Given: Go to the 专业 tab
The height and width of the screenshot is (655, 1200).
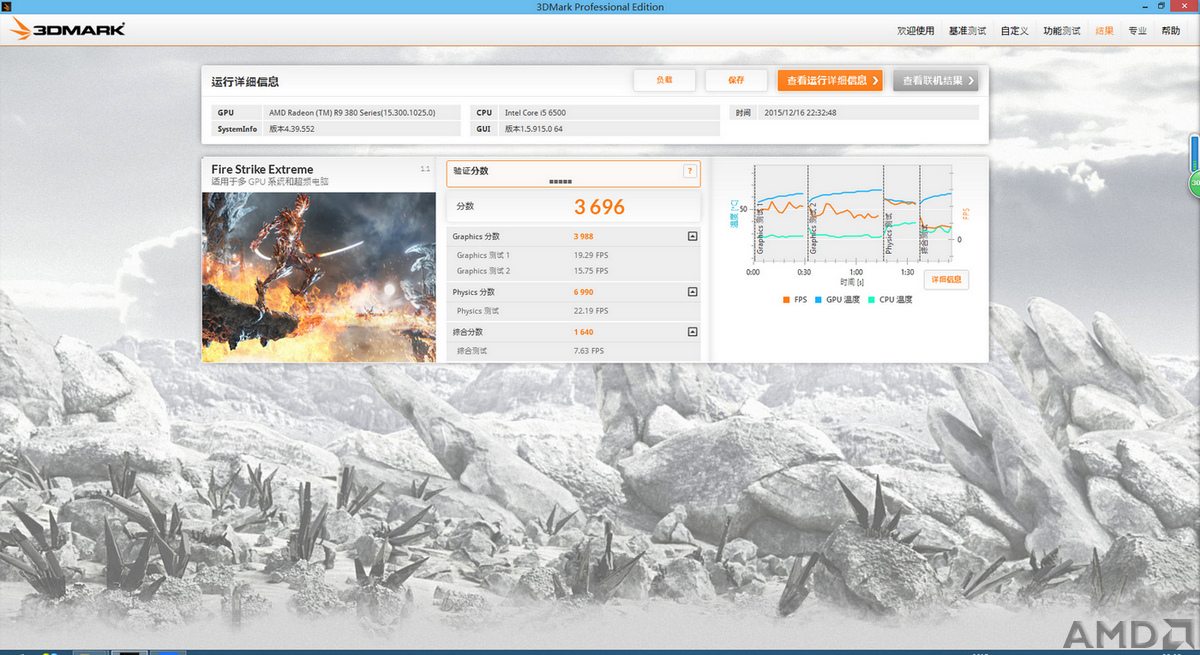Looking at the screenshot, I should pos(1137,31).
